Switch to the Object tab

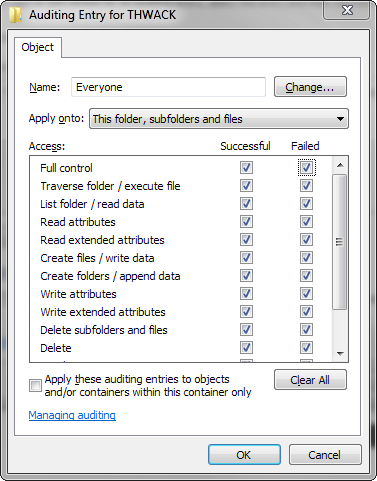(37, 47)
